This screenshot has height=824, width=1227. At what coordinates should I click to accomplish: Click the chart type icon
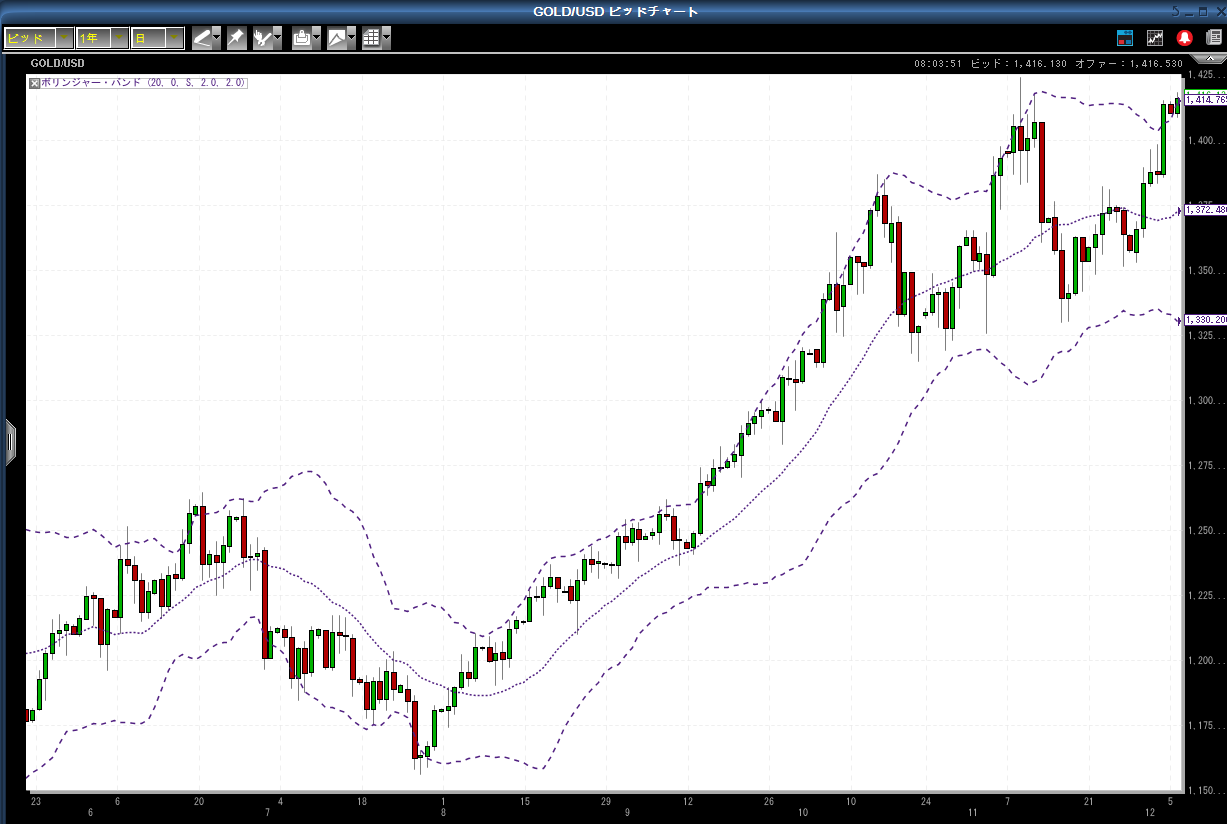pyautogui.click(x=337, y=38)
